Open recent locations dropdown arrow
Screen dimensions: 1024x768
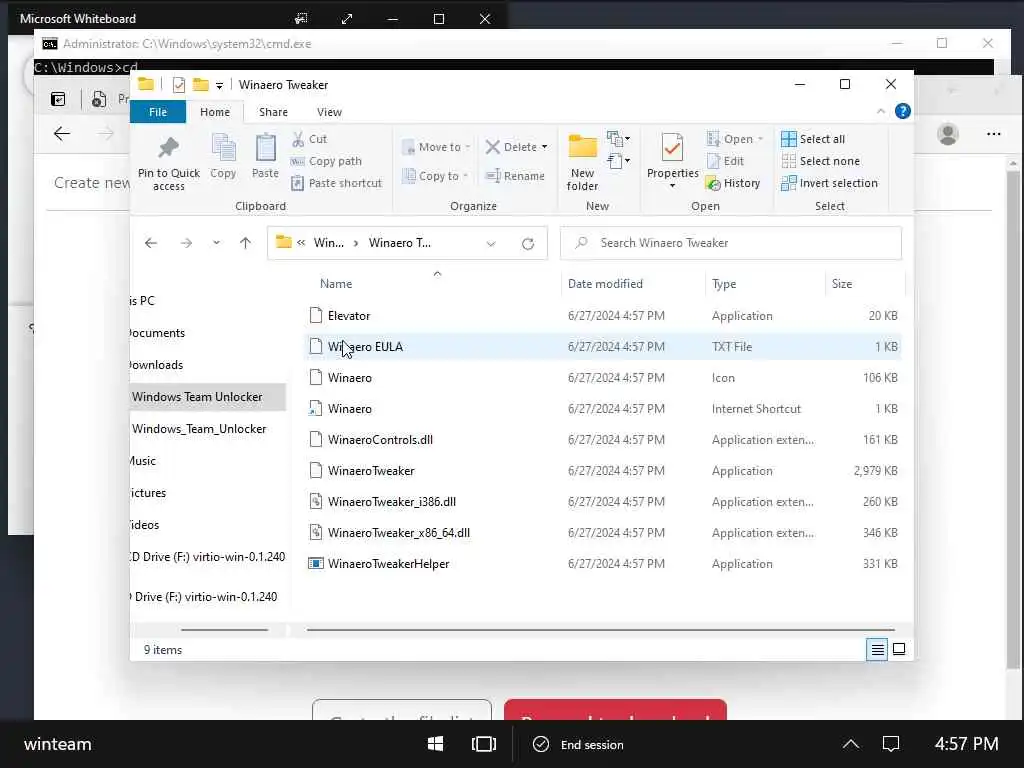(216, 243)
